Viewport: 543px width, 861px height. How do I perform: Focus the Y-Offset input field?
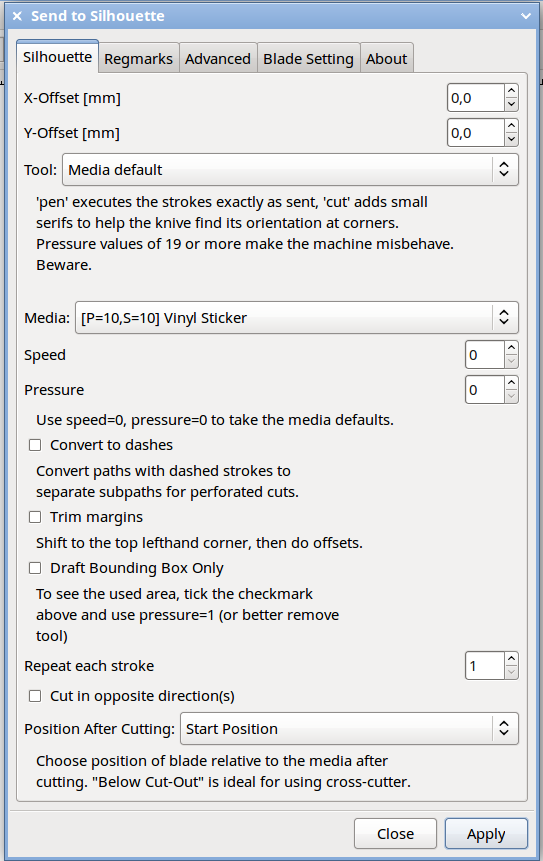tap(475, 133)
